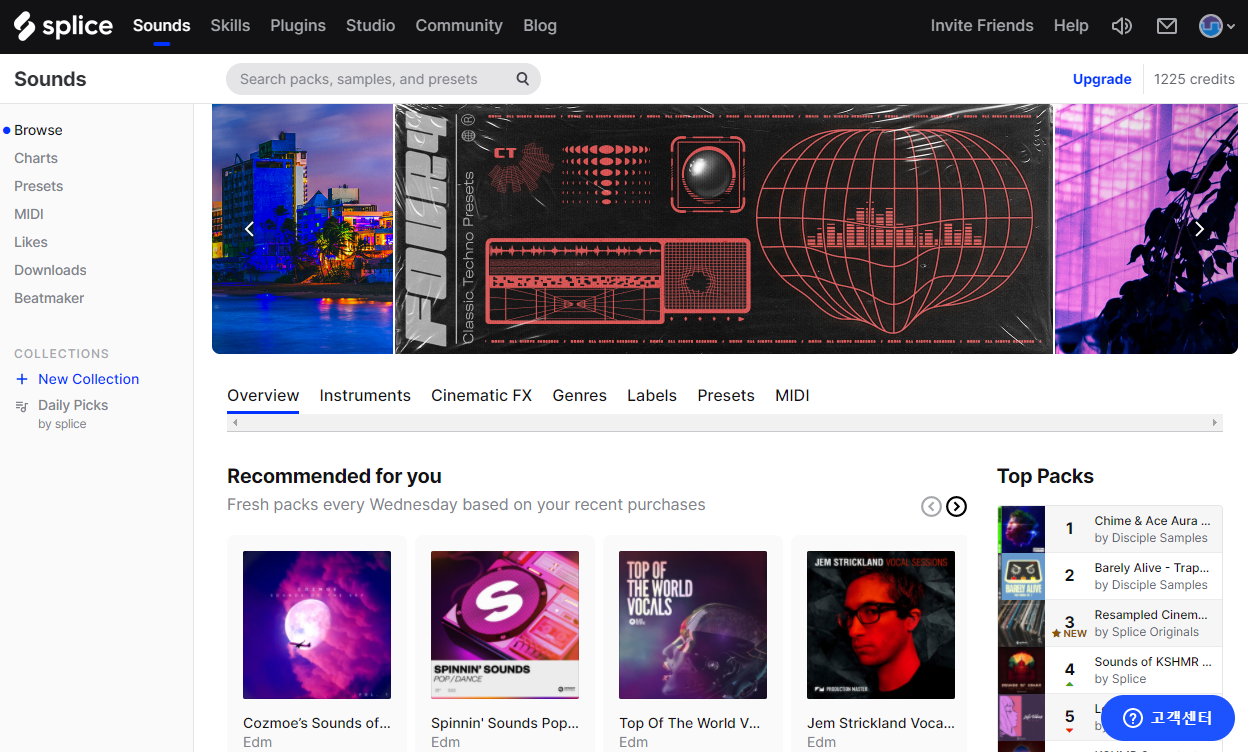The height and width of the screenshot is (752, 1248).
Task: Click the next recommended packs arrow
Action: point(957,507)
